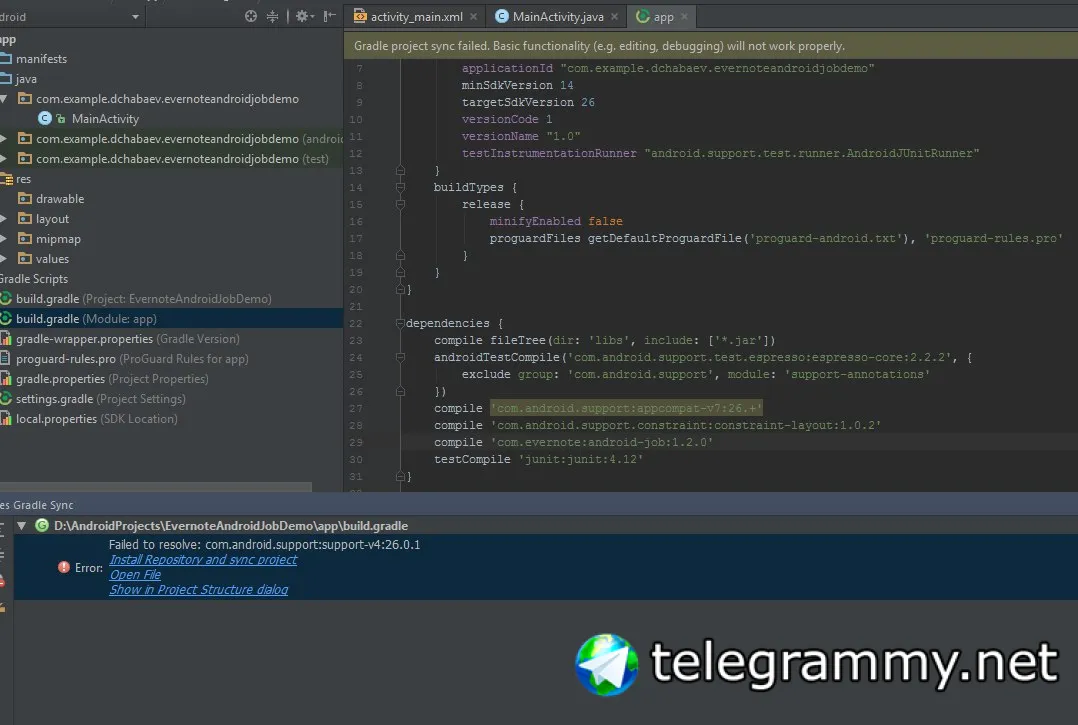Switch to the activity_main.xml tab

417,16
